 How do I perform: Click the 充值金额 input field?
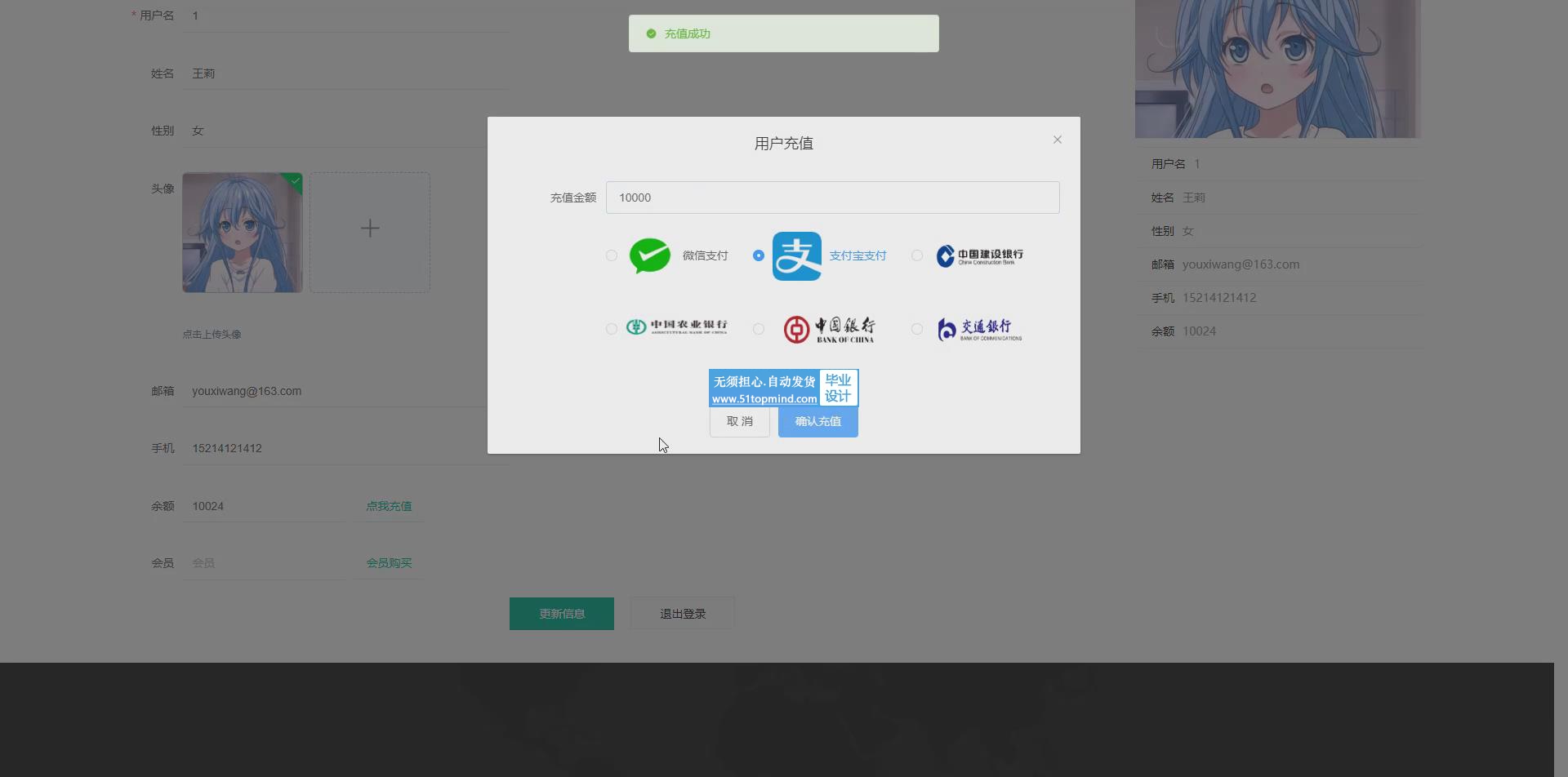click(x=833, y=198)
